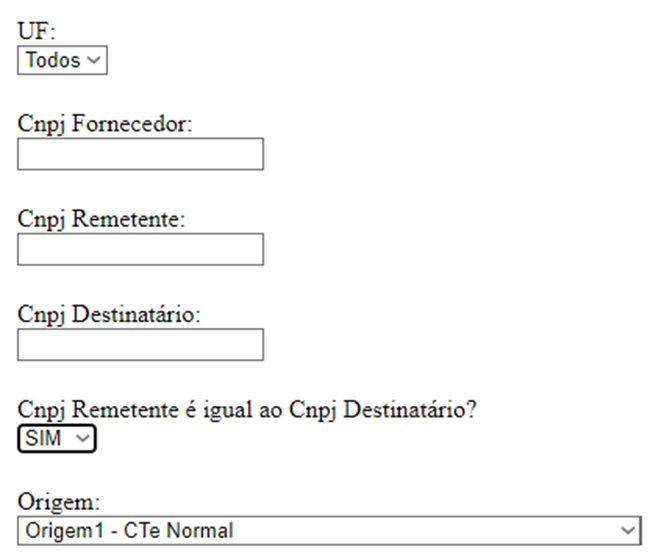
Task: Click the "Cnpj Fornecedor:" label
Action: [105, 124]
